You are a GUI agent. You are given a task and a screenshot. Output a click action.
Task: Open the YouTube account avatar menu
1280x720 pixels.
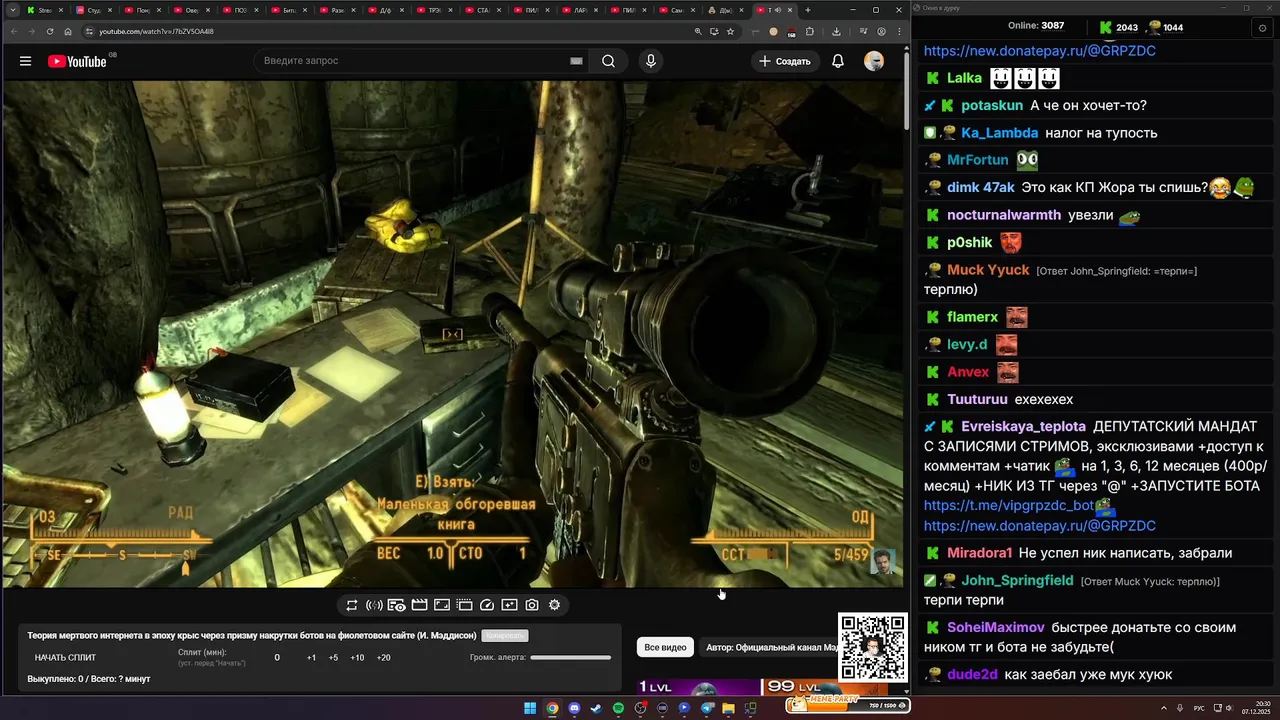(x=874, y=61)
